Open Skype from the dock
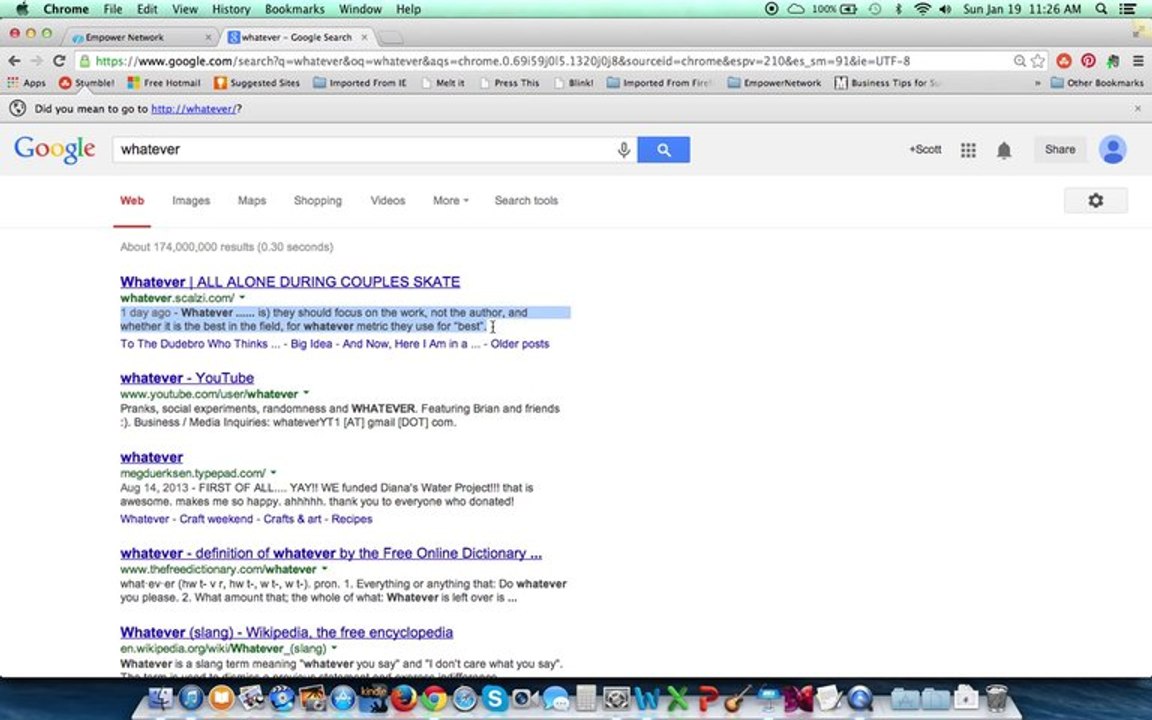This screenshot has height=720, width=1152. 494,698
